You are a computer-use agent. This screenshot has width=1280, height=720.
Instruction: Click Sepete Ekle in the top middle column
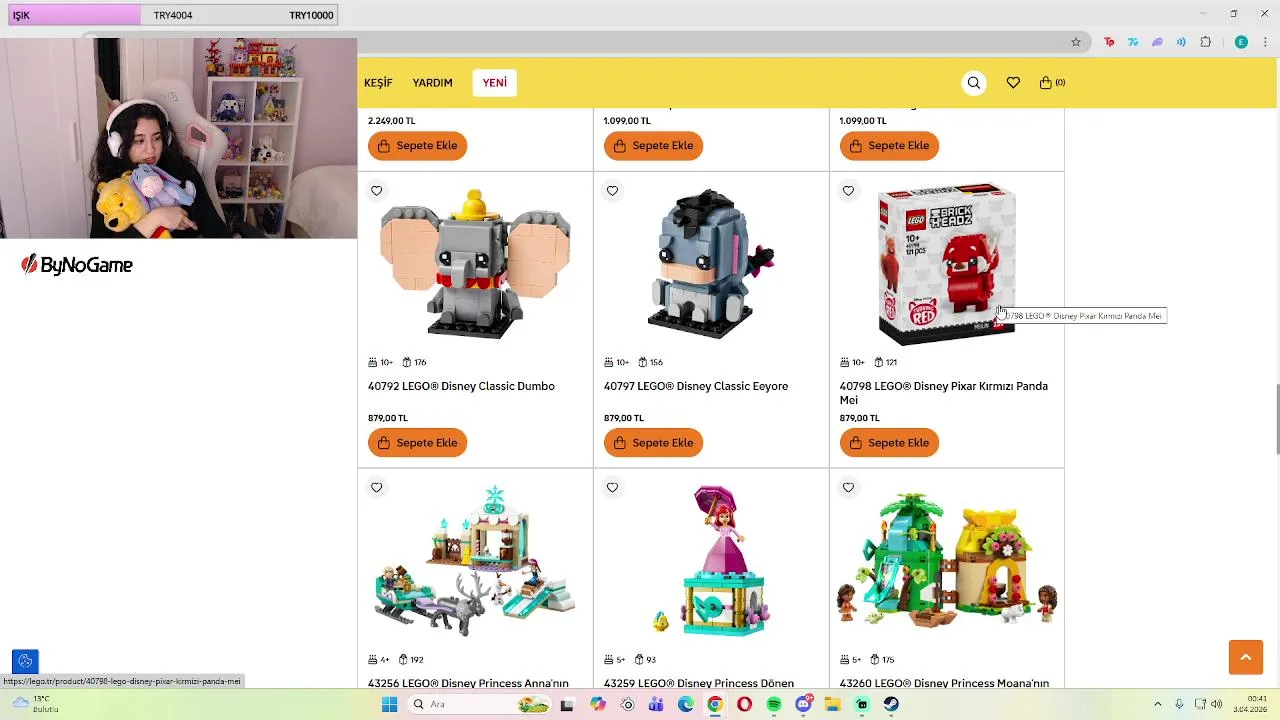point(653,146)
